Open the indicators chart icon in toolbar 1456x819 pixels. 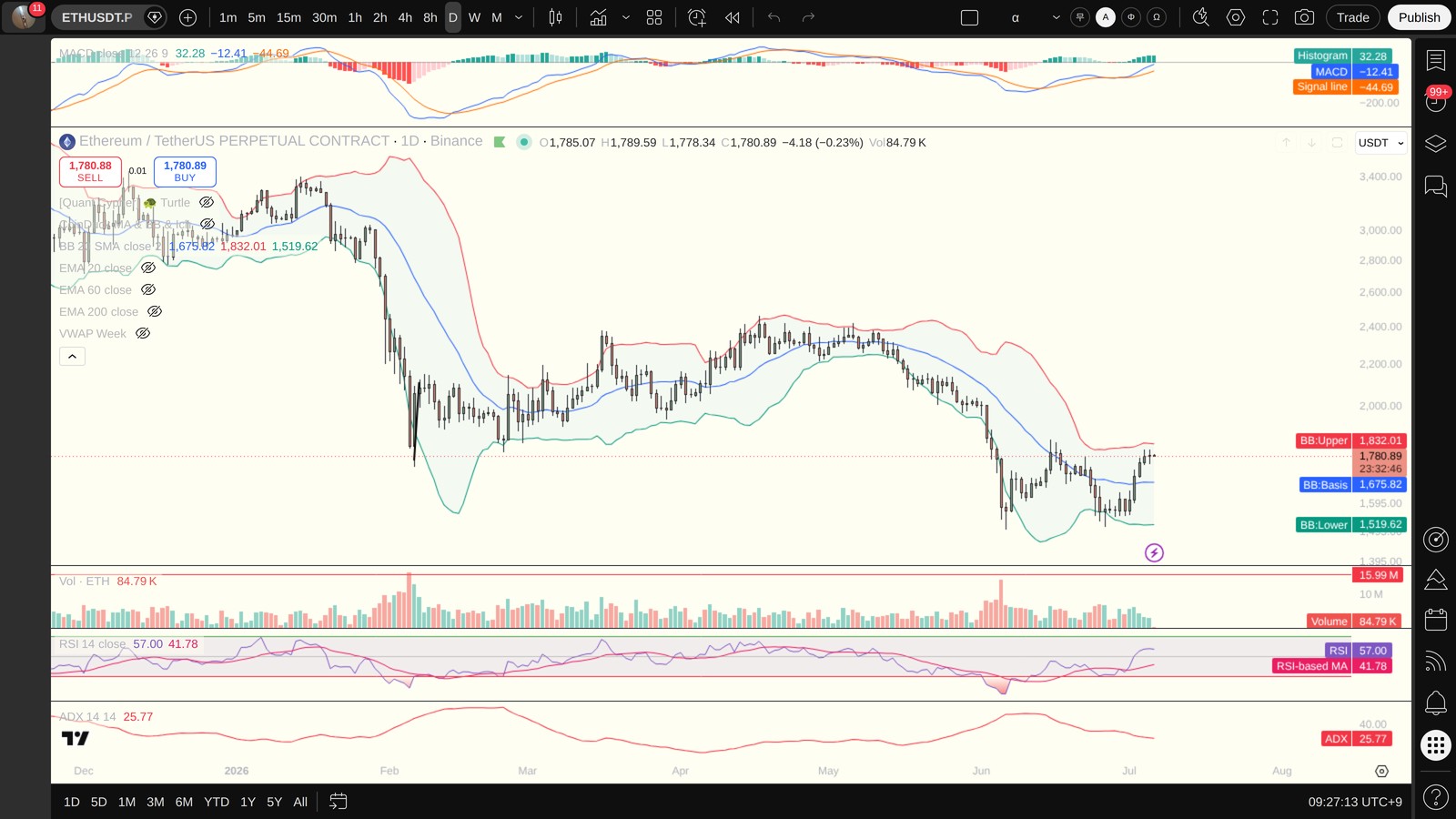598,17
